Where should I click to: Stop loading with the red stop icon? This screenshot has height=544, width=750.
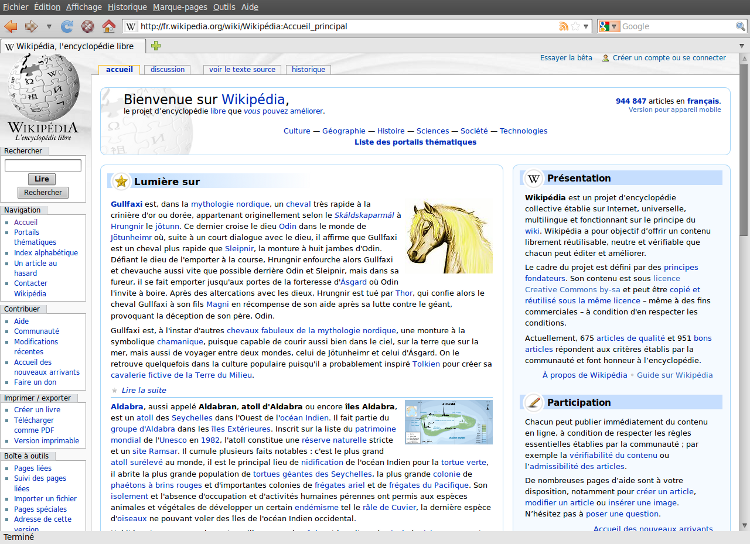pyautogui.click(x=88, y=26)
